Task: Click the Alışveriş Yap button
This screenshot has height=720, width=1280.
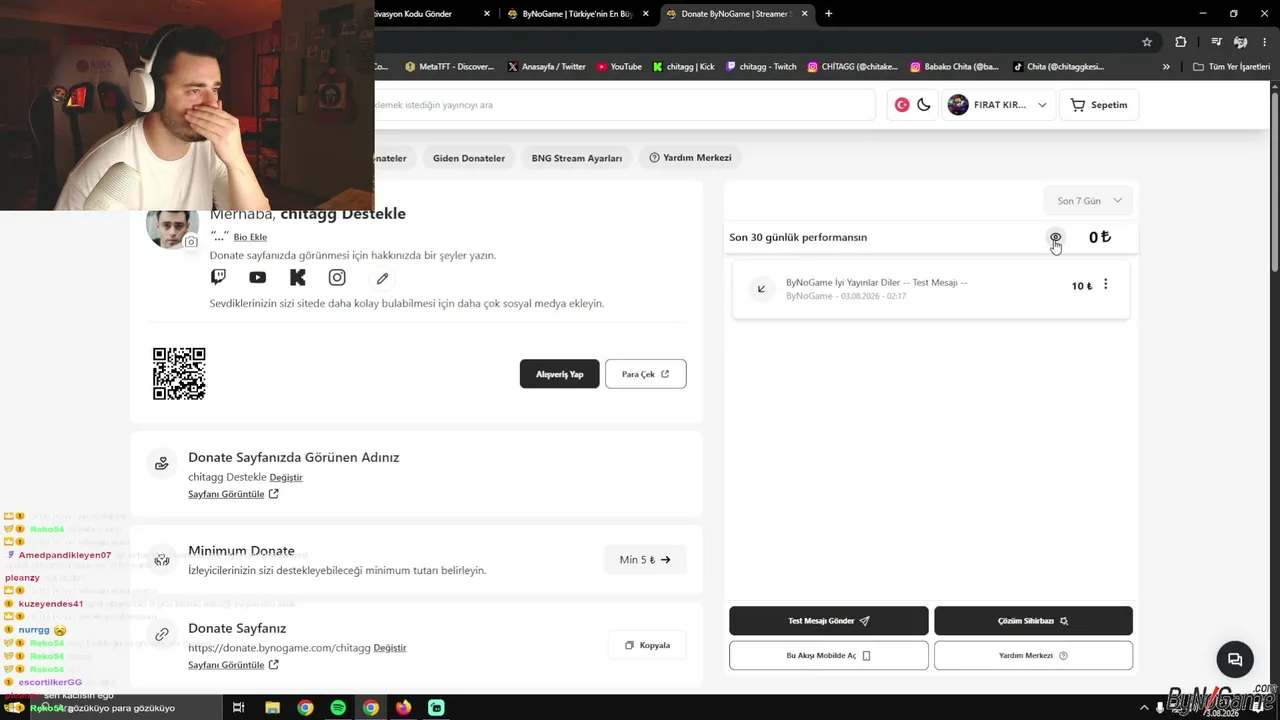Action: click(559, 374)
